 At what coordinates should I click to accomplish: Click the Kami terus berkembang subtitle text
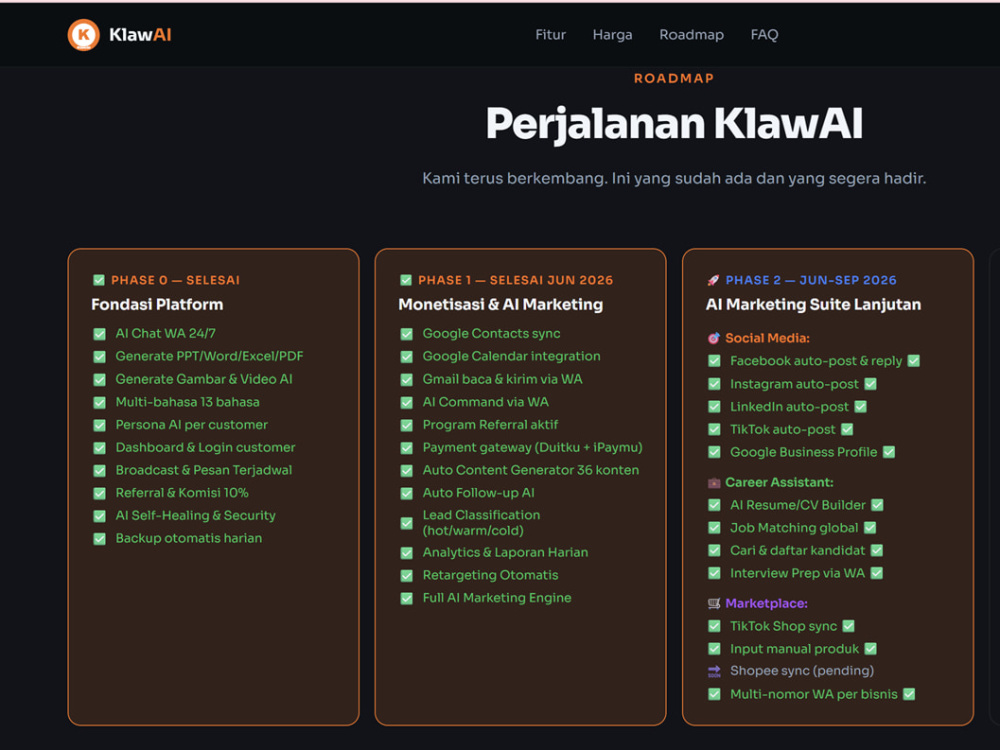click(674, 179)
